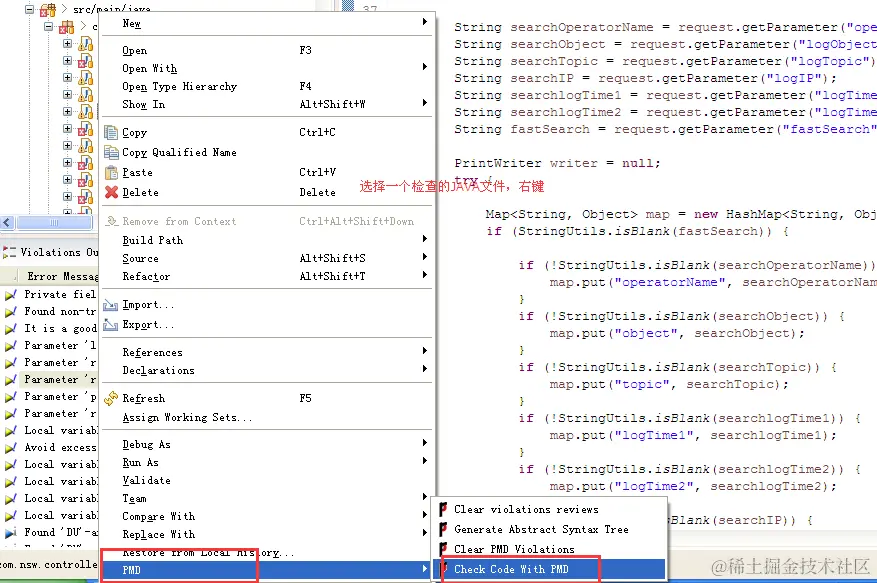The height and width of the screenshot is (583, 877).
Task: Select Check Code With PMD
Action: 550,569
